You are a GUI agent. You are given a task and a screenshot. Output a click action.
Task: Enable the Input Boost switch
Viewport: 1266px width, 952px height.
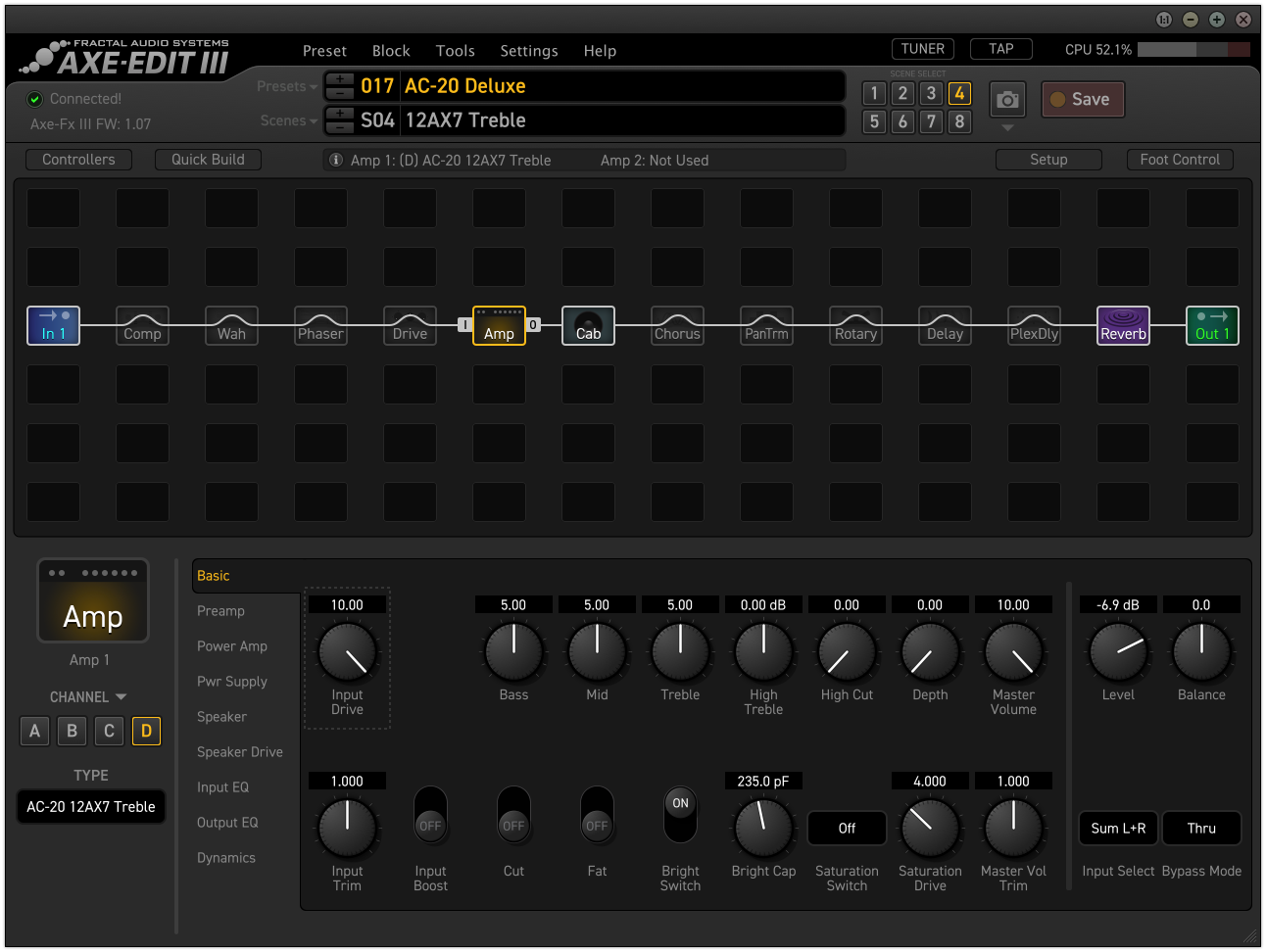click(430, 815)
